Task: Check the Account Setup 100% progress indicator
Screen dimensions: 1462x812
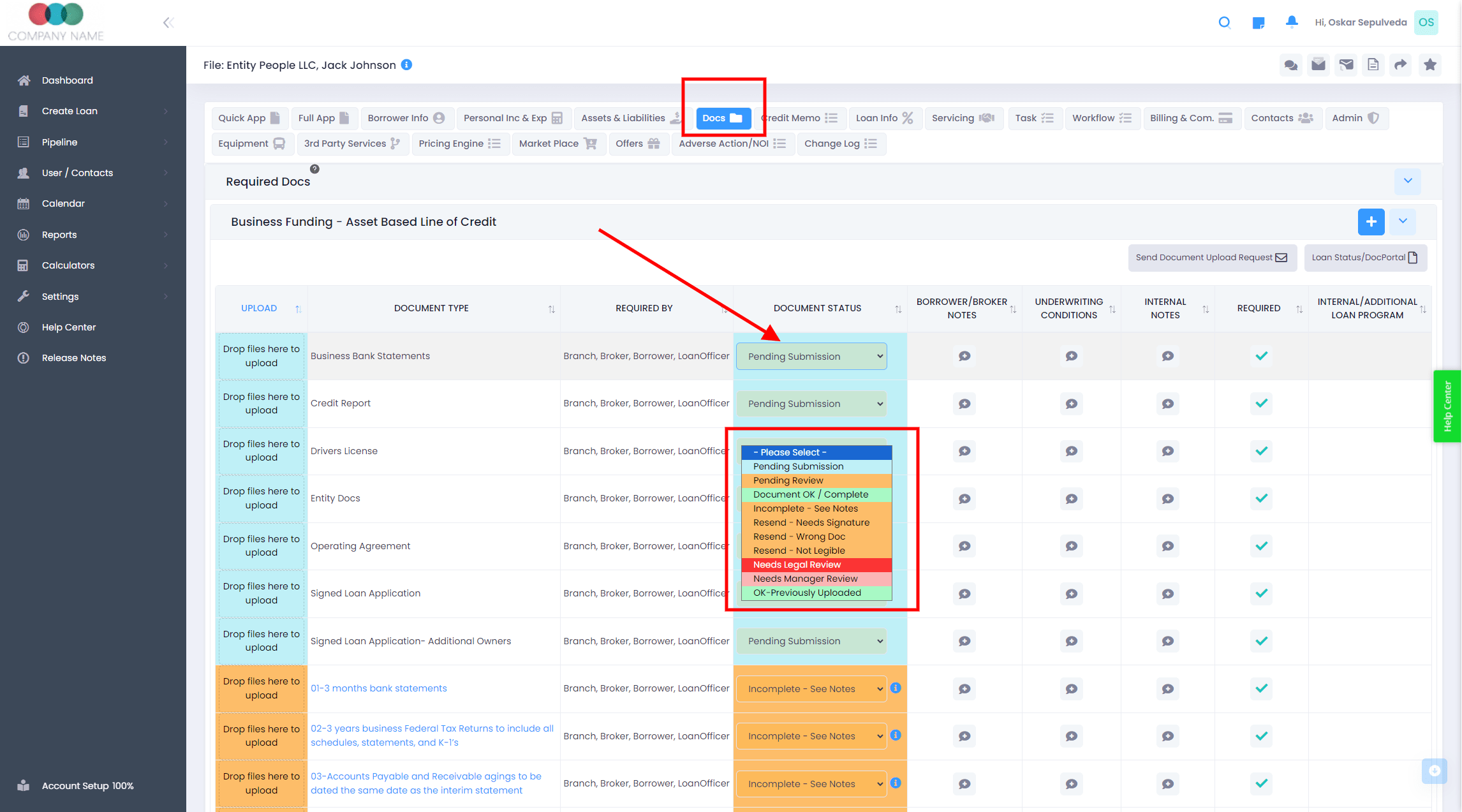Action: (87, 785)
